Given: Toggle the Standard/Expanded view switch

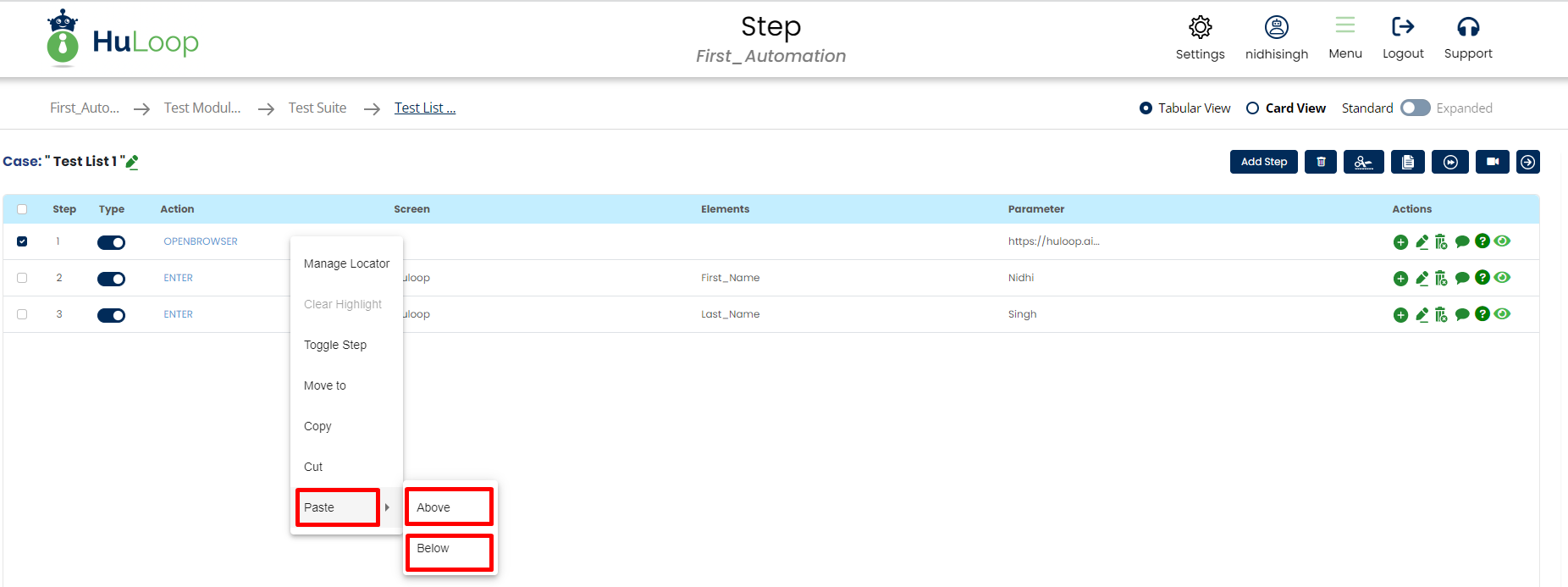Looking at the screenshot, I should tap(1415, 108).
